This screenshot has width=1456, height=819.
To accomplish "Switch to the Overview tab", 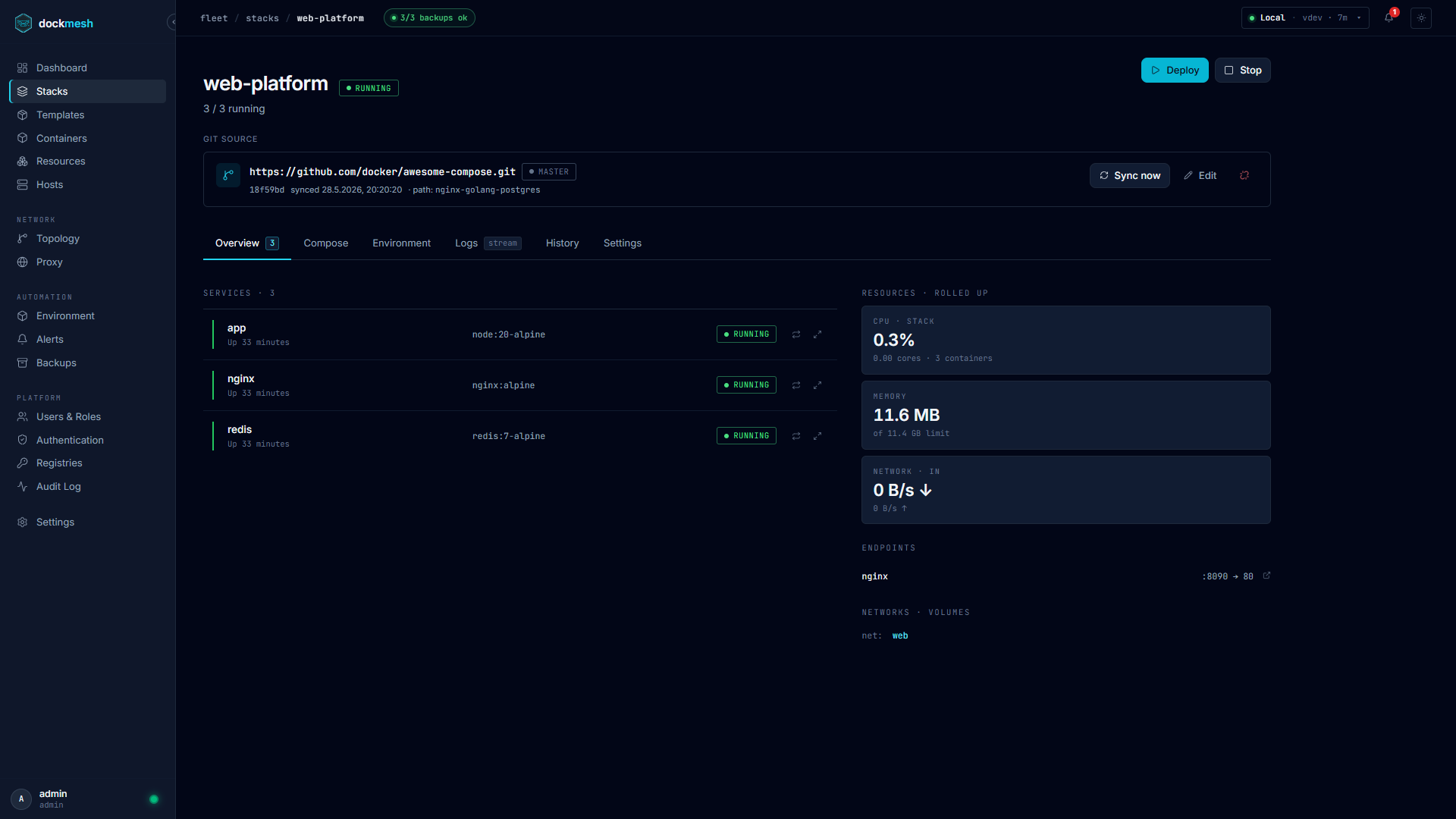I will tap(247, 243).
